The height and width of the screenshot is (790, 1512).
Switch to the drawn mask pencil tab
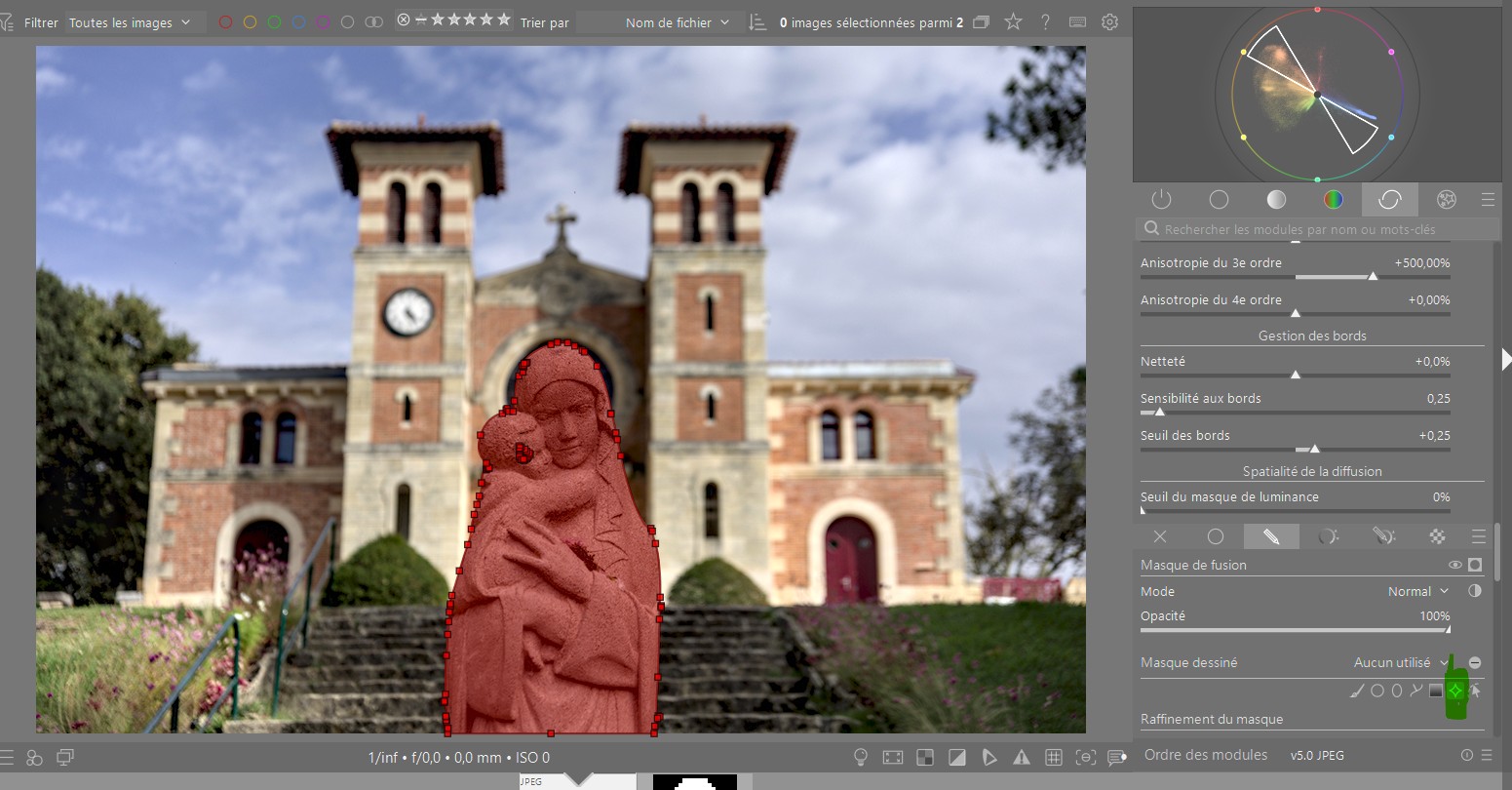coord(1271,536)
